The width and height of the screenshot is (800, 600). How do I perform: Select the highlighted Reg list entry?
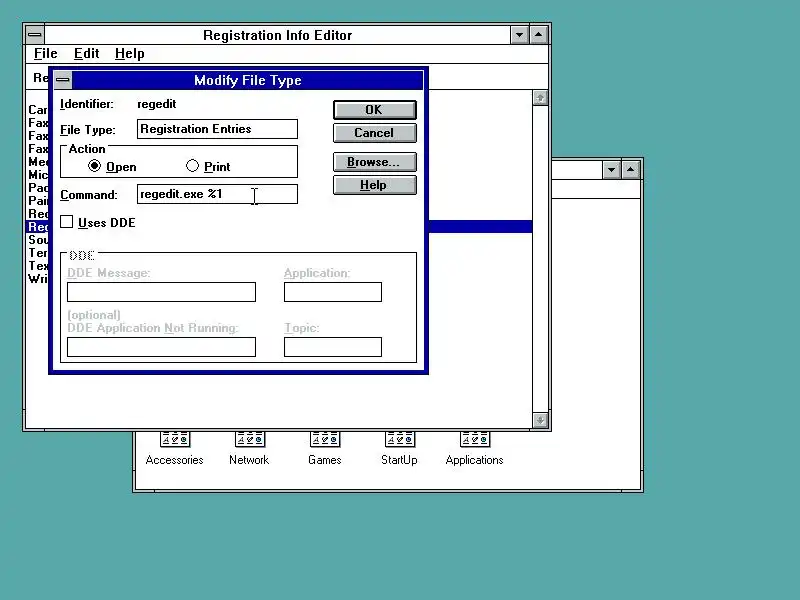coord(38,227)
